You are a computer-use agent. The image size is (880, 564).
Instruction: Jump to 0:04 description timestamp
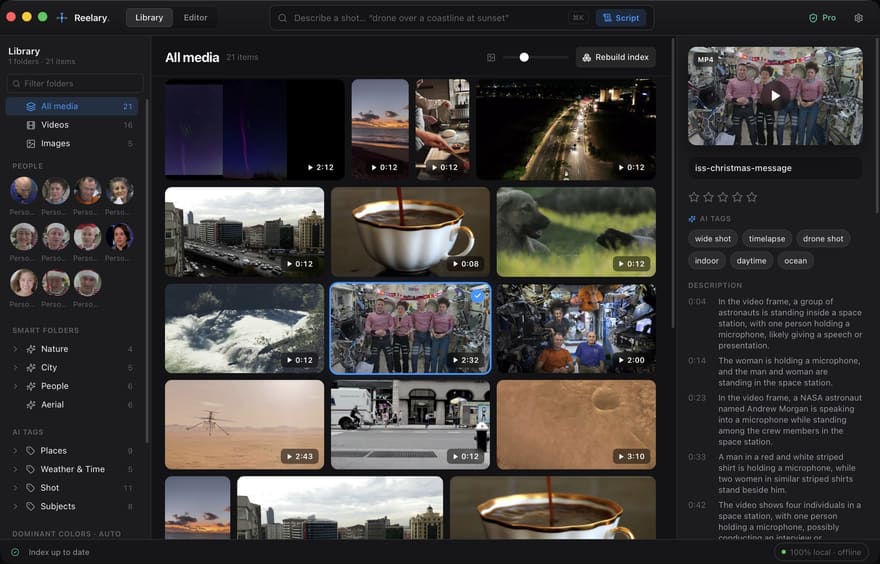pos(697,302)
